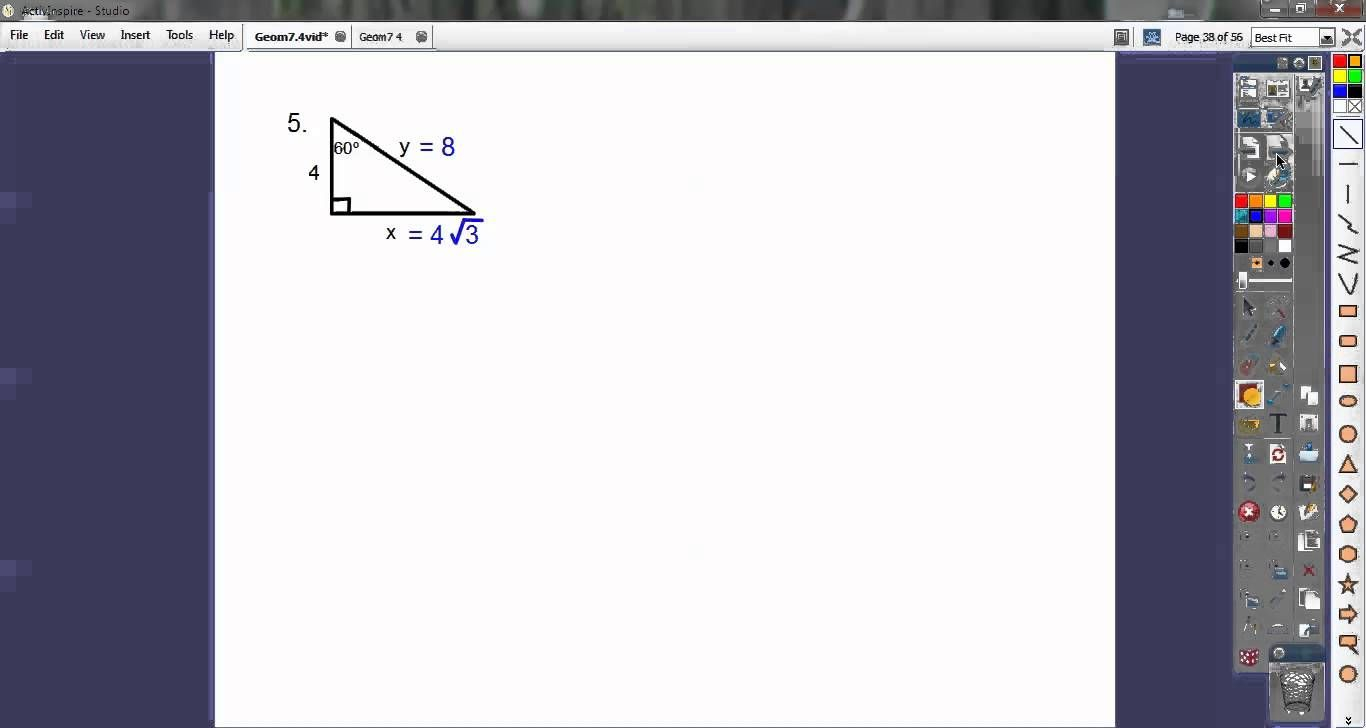Viewport: 1366px width, 728px height.
Task: Roll the Dice tool
Action: point(1249,657)
